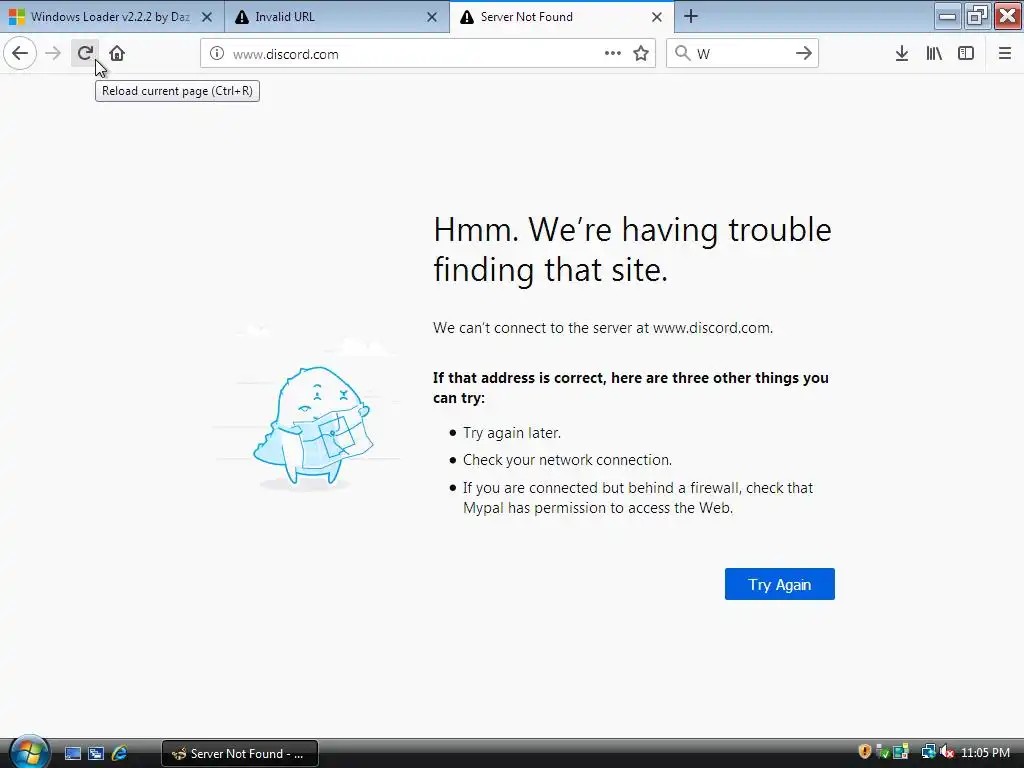Click the forward navigation arrow

pos(53,53)
